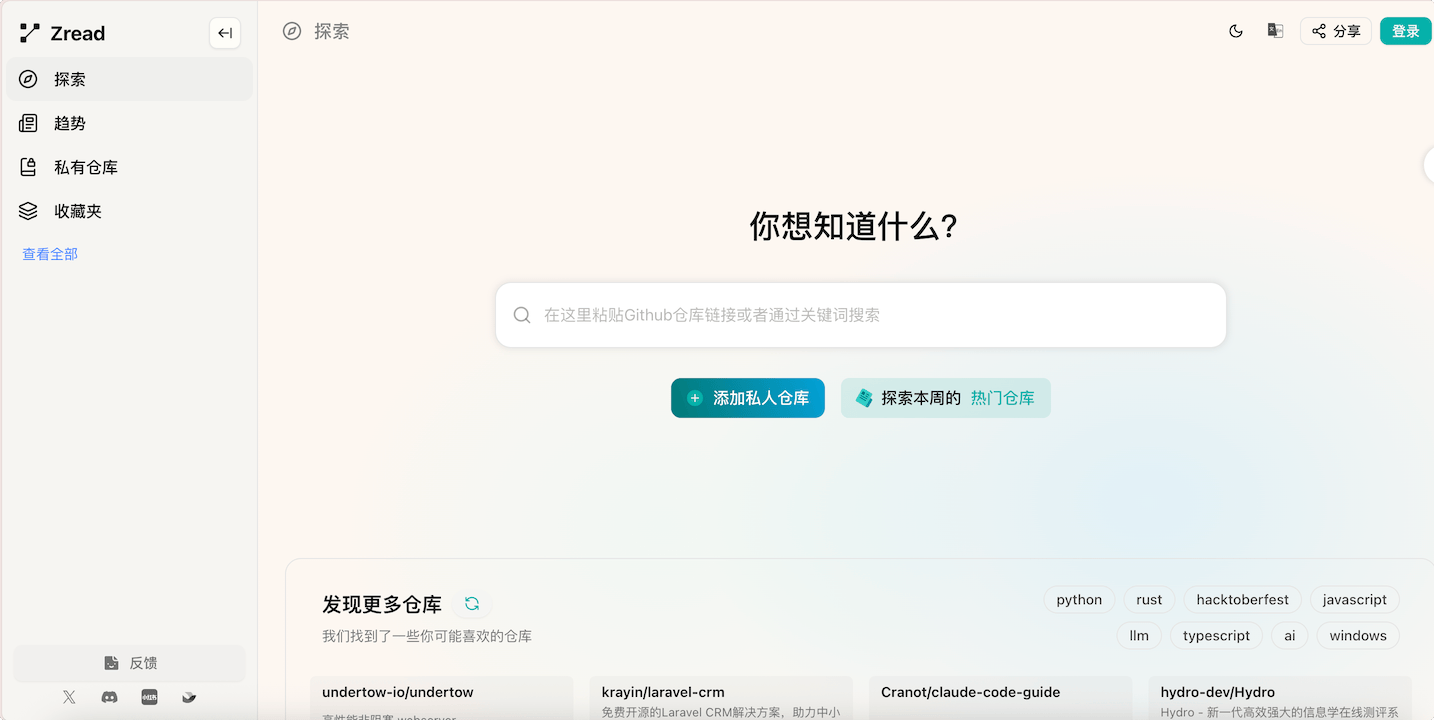The width and height of the screenshot is (1434, 720).
Task: Click the 登录 login button
Action: [1406, 31]
